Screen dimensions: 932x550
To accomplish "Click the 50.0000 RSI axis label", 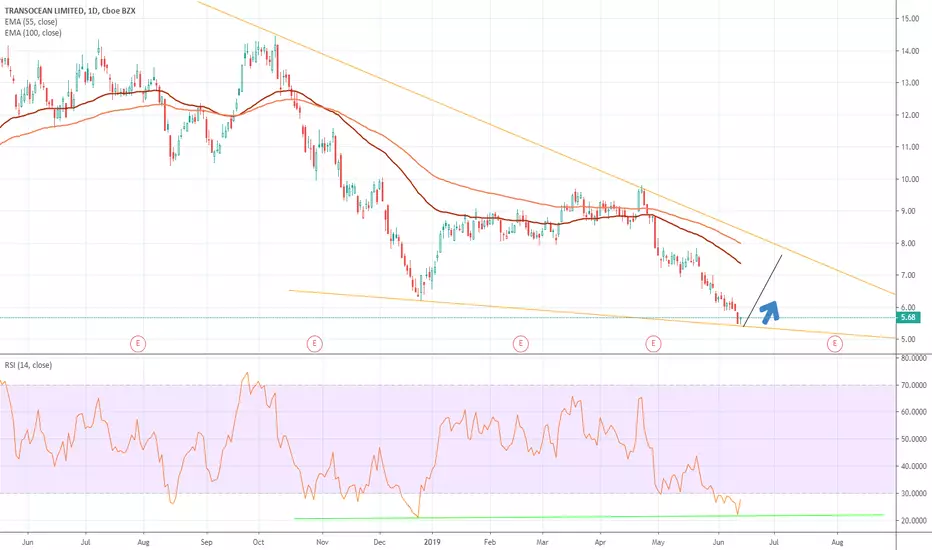I will click(914, 439).
